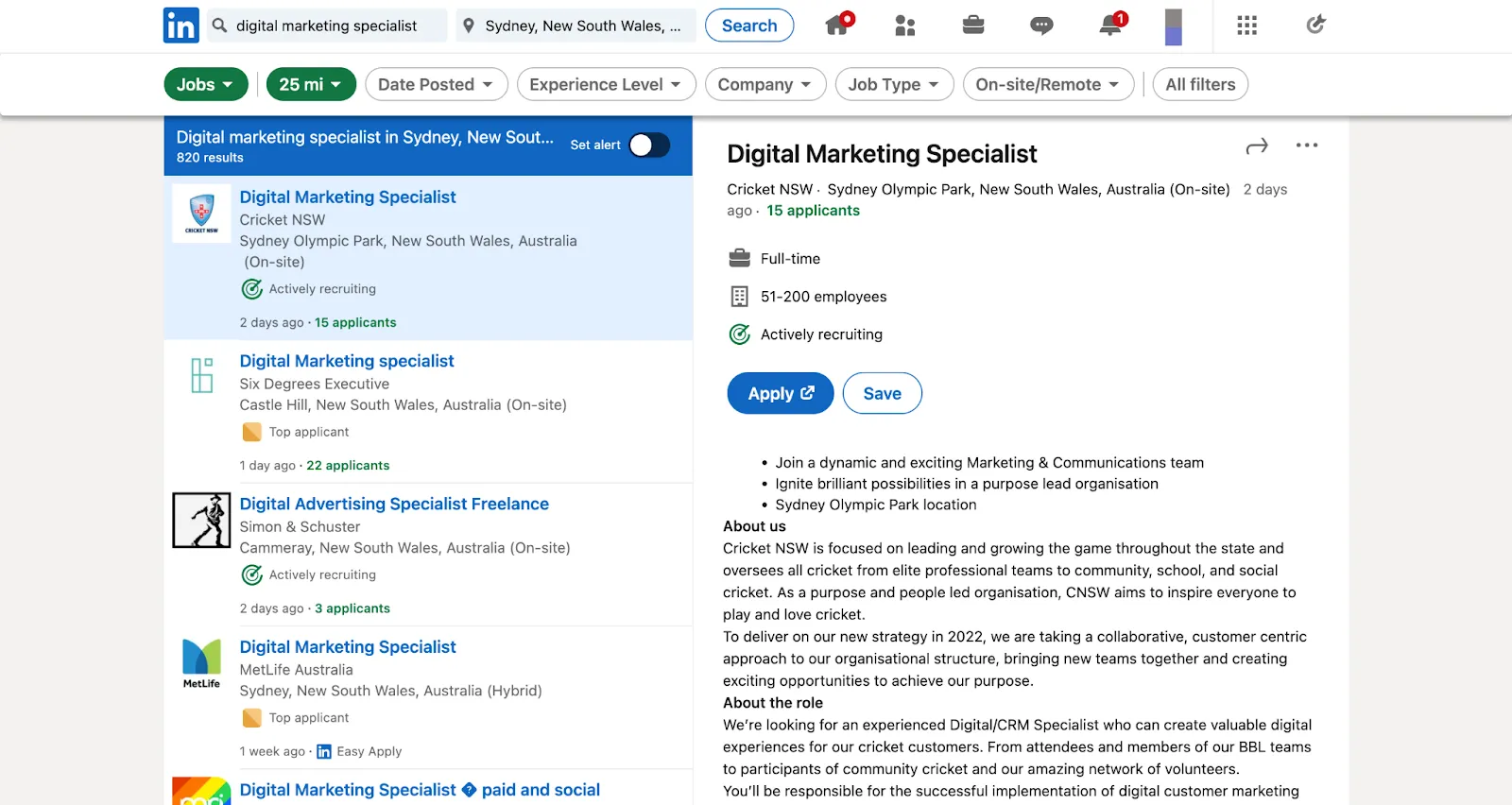Screen dimensions: 1512x805
Task: Open My Network people icon
Action: (x=904, y=26)
